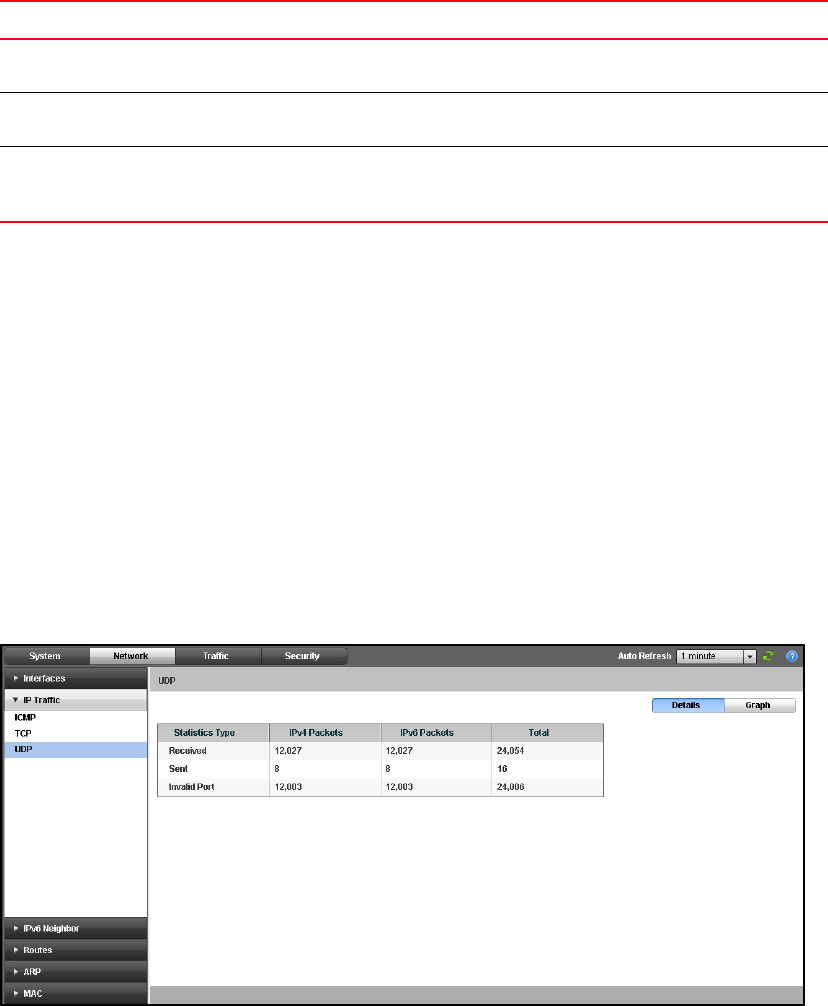Switch to the System tab
This screenshot has height=1006, width=828.
[x=45, y=656]
